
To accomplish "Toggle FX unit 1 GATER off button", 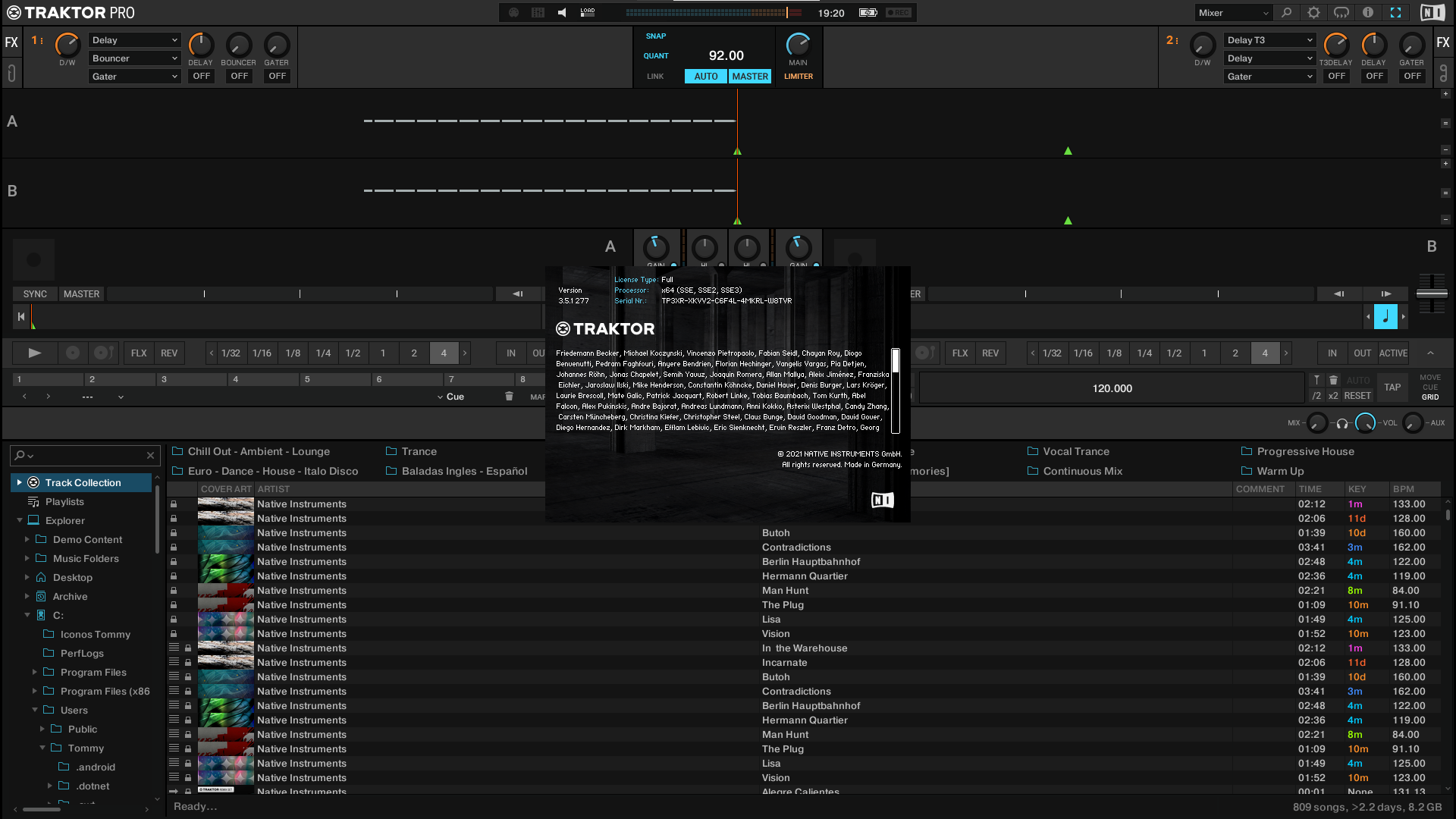I will point(277,76).
